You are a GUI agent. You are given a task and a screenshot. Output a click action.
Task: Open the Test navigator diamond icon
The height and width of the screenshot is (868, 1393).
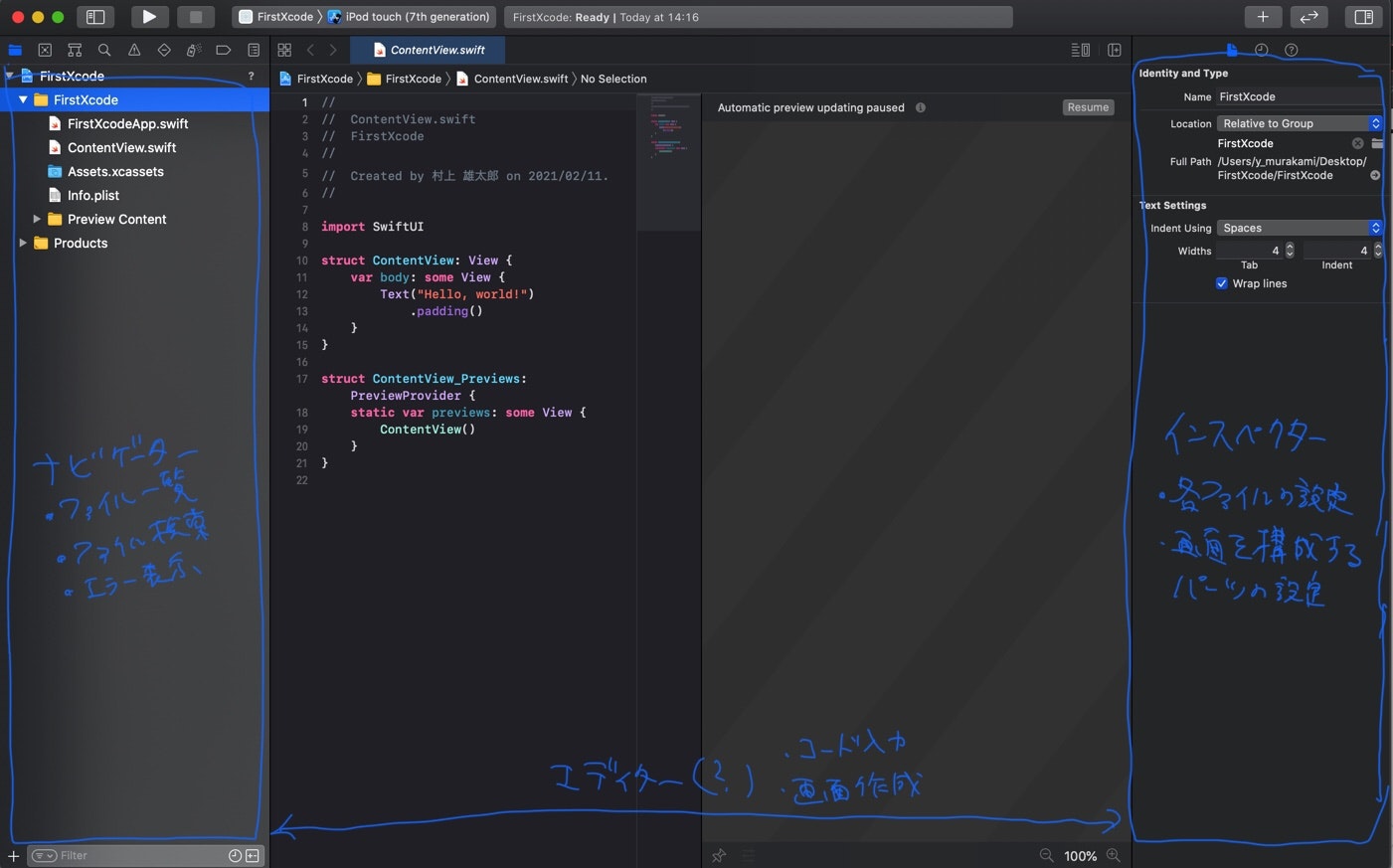(x=164, y=50)
